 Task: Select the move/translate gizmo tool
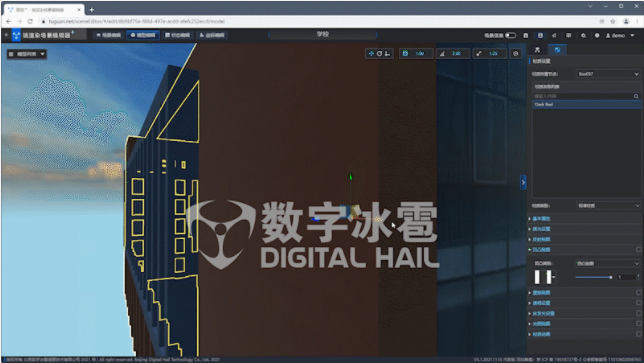[x=371, y=53]
